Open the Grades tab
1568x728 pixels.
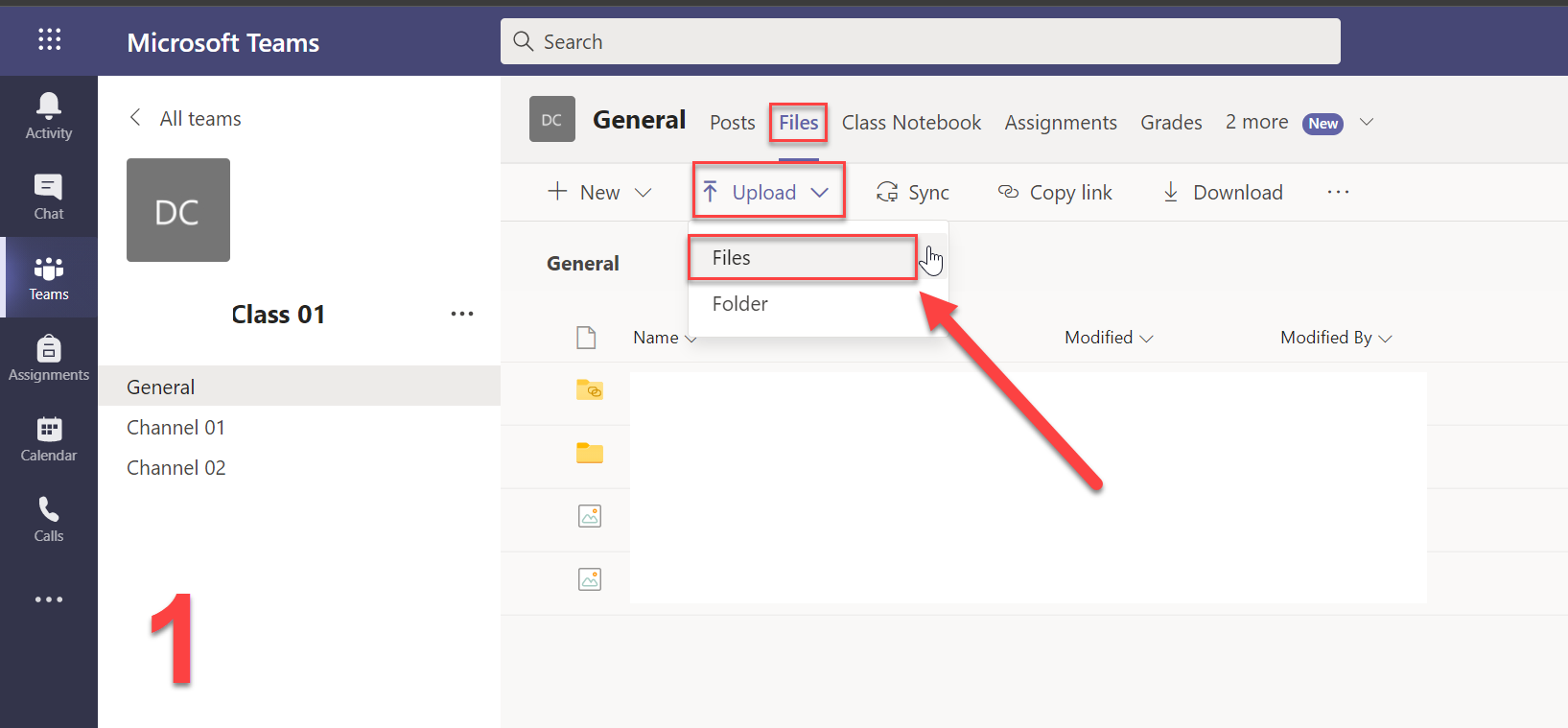(x=1171, y=122)
